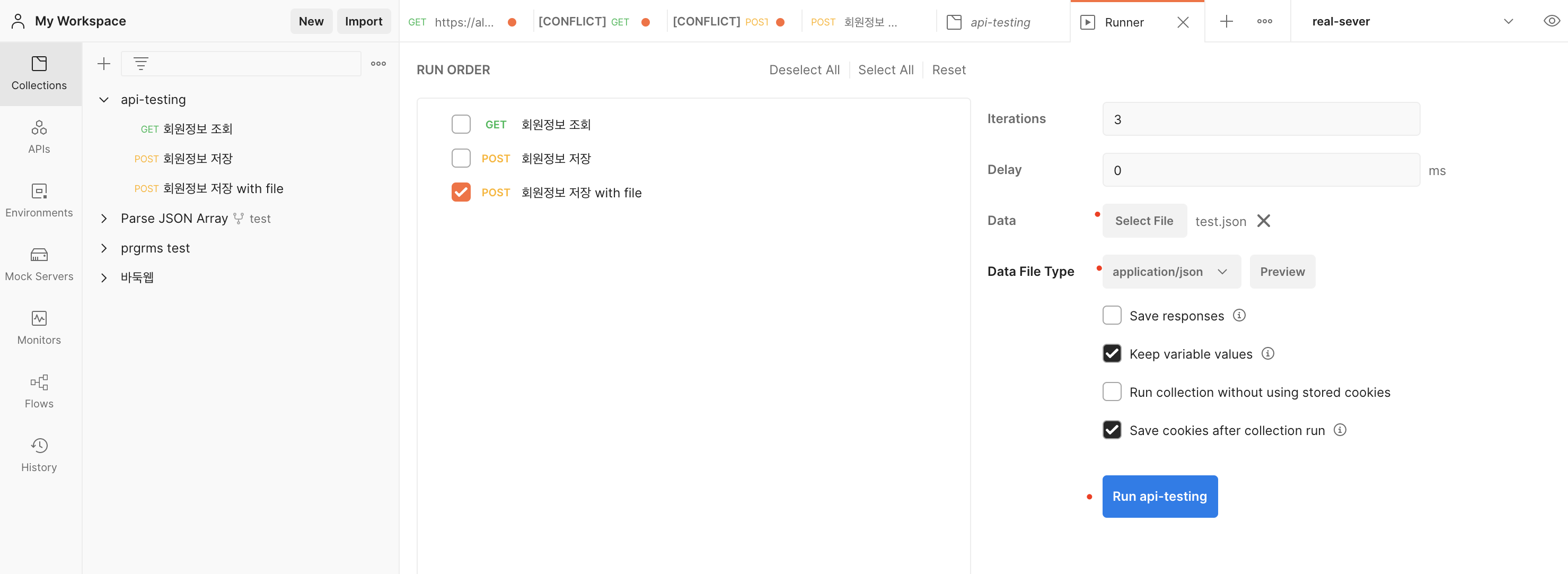Click the test.json file name

tap(1220, 221)
